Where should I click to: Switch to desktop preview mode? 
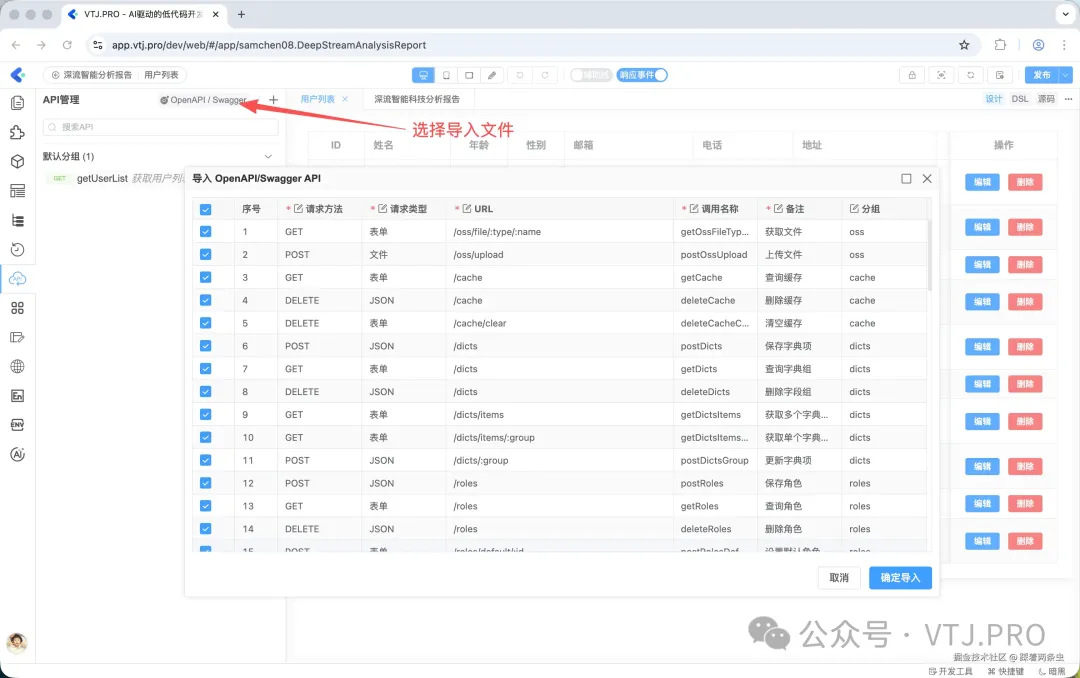coord(423,75)
